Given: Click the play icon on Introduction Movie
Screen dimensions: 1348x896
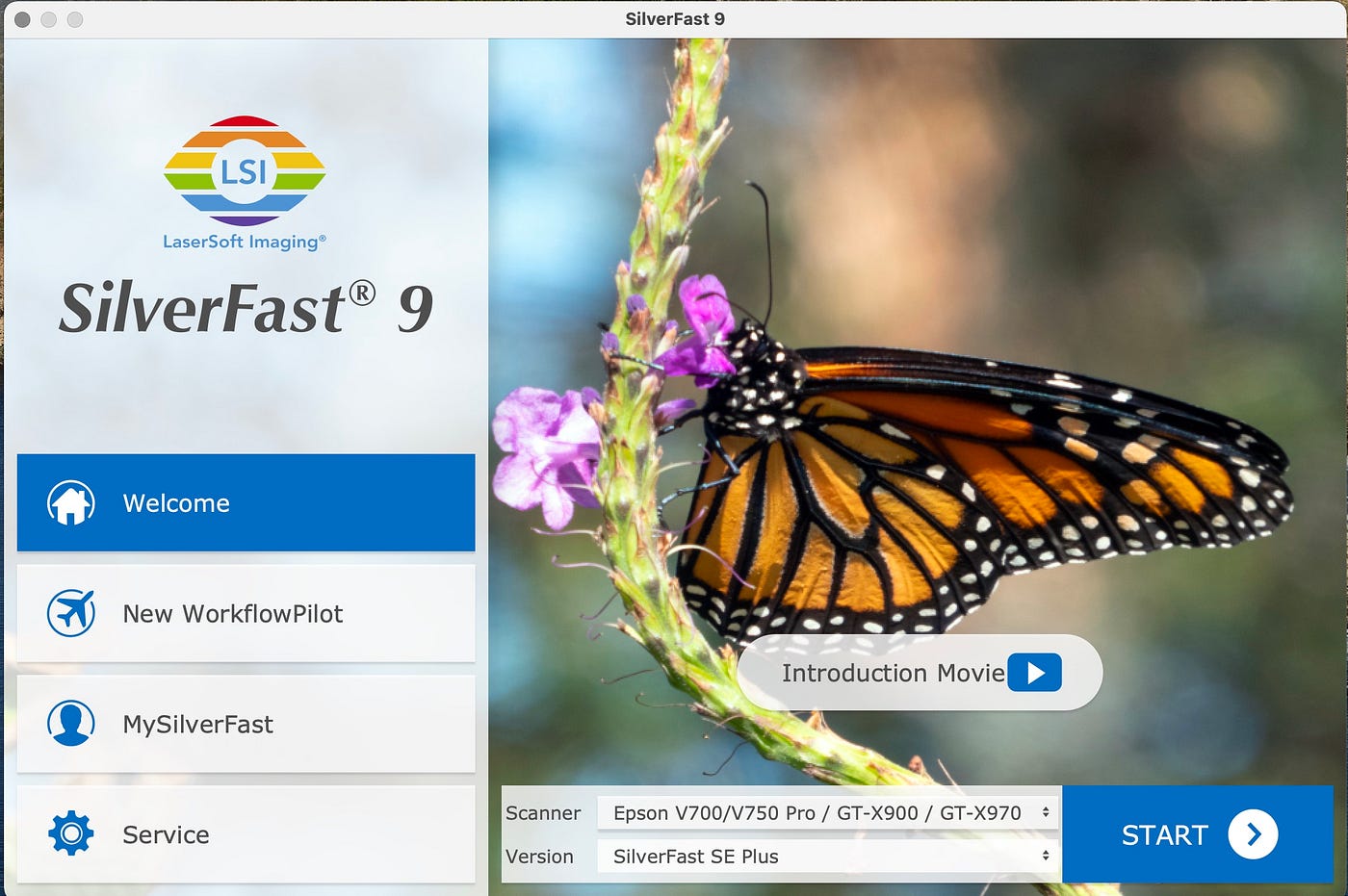Looking at the screenshot, I should [1035, 673].
